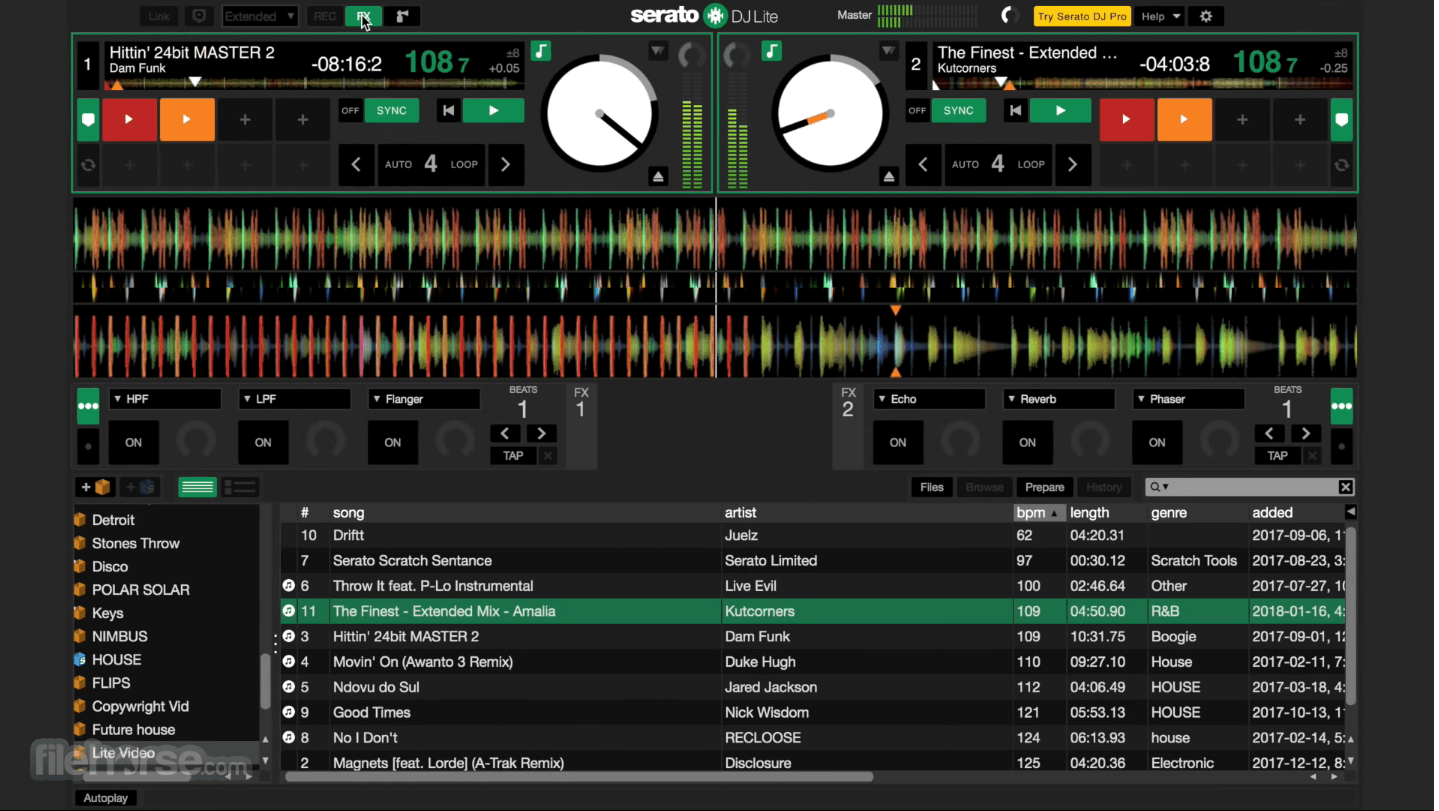Open HPF effect selection dropdown

click(165, 399)
